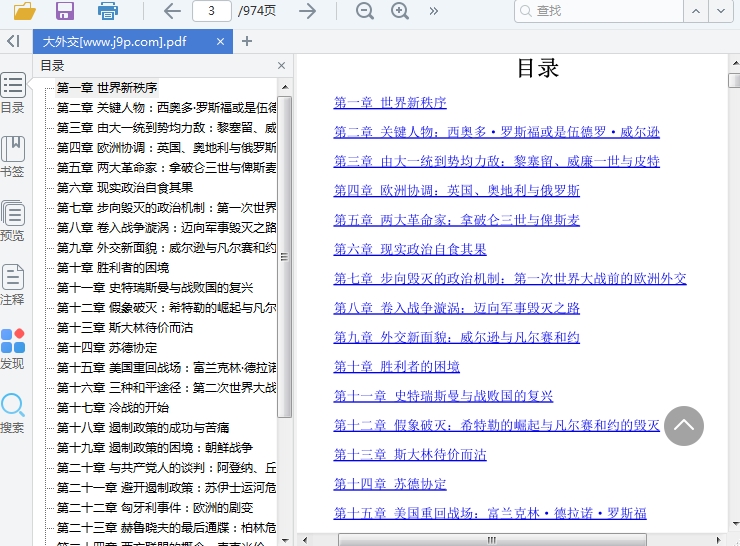The height and width of the screenshot is (546, 740).
Task: Select 第一章 世界新秩序 in the outline tree
Action: [x=107, y=88]
